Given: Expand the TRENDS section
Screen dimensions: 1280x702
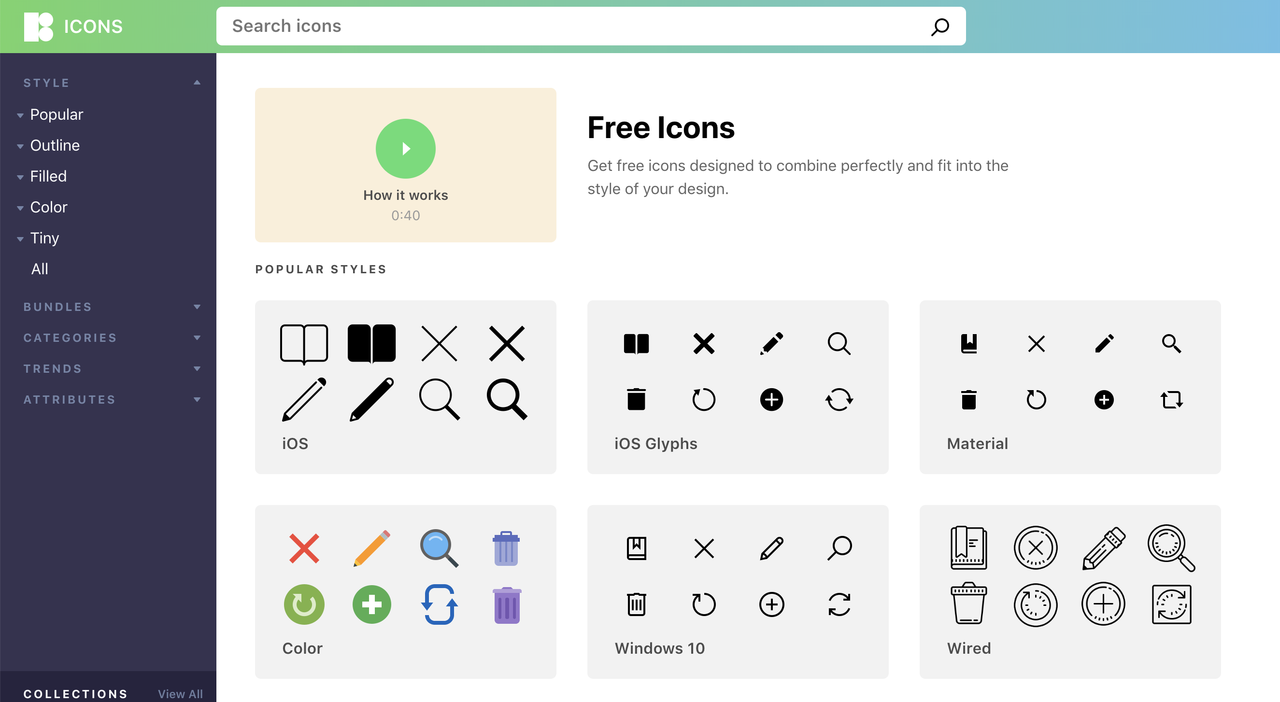Looking at the screenshot, I should pos(197,369).
